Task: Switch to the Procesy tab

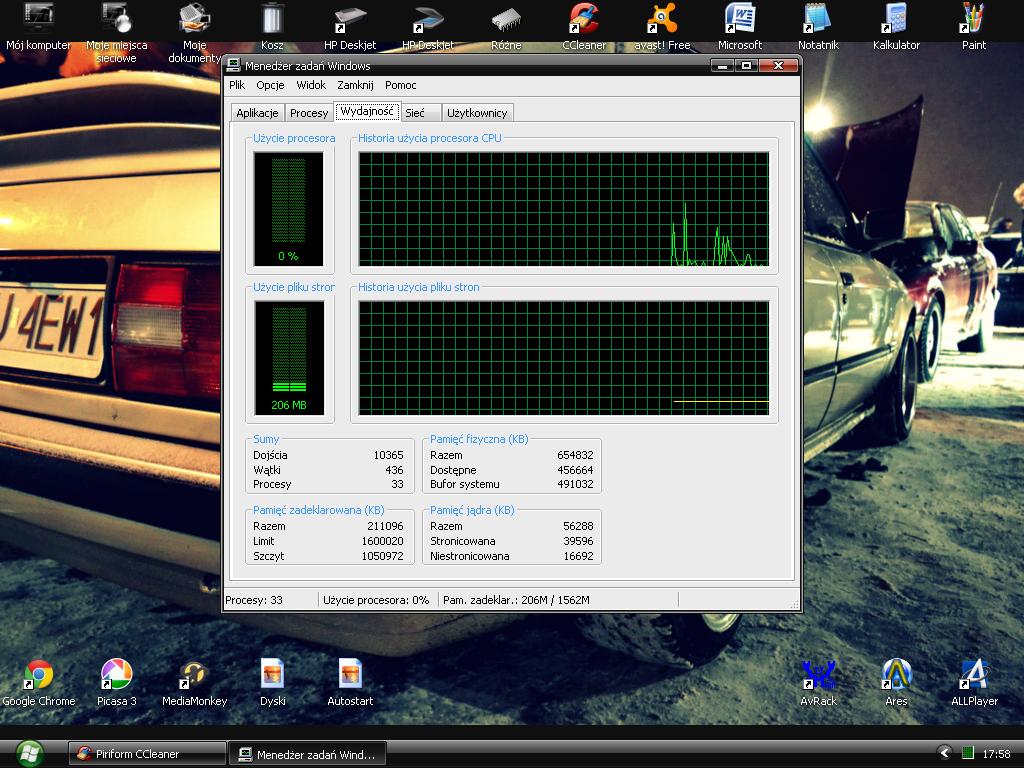Action: coord(309,113)
